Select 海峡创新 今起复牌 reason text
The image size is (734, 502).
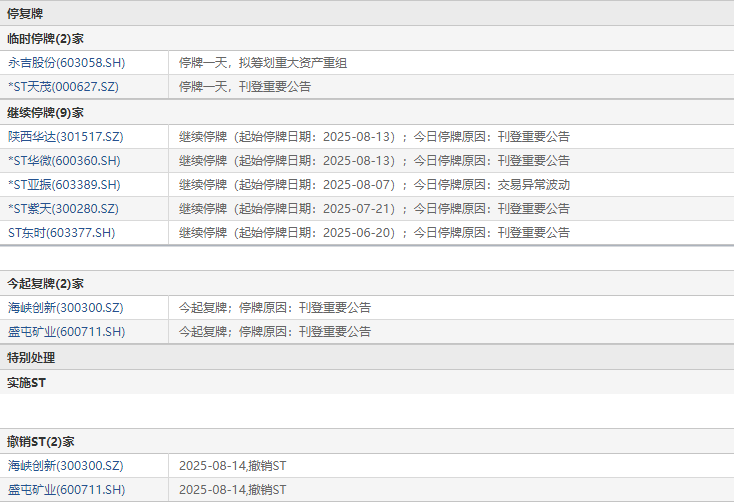(275, 308)
